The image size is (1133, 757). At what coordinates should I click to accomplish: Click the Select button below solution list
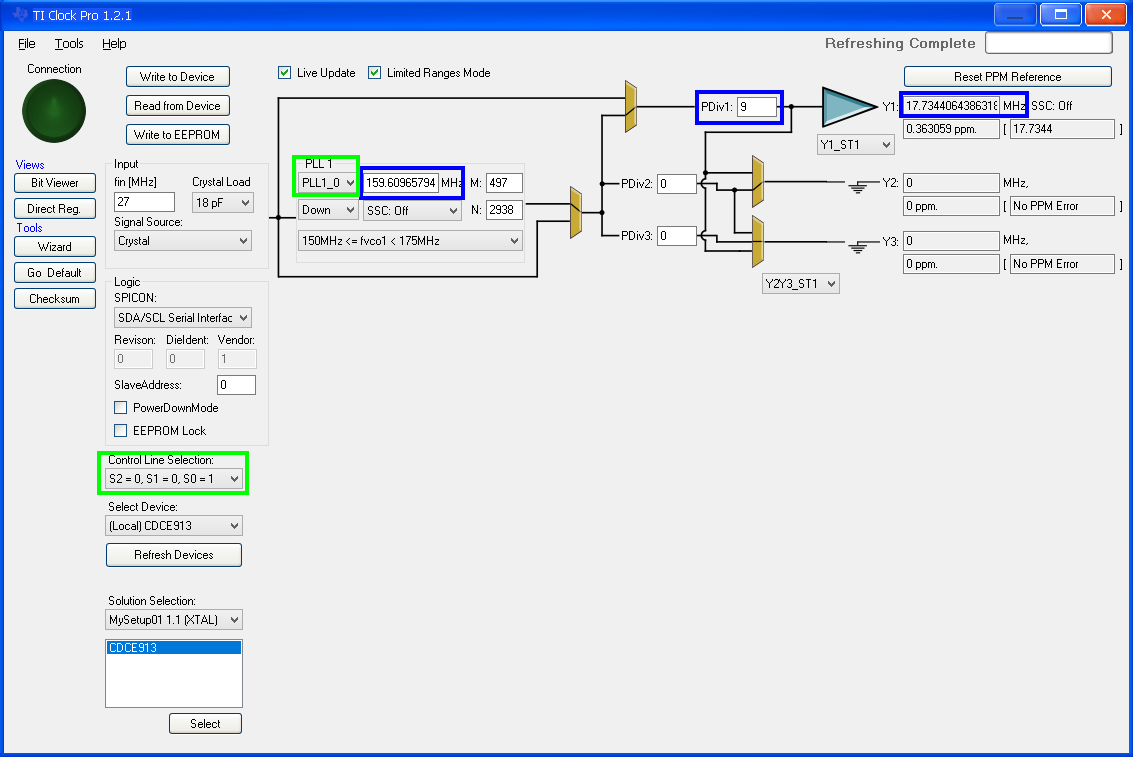pos(205,723)
